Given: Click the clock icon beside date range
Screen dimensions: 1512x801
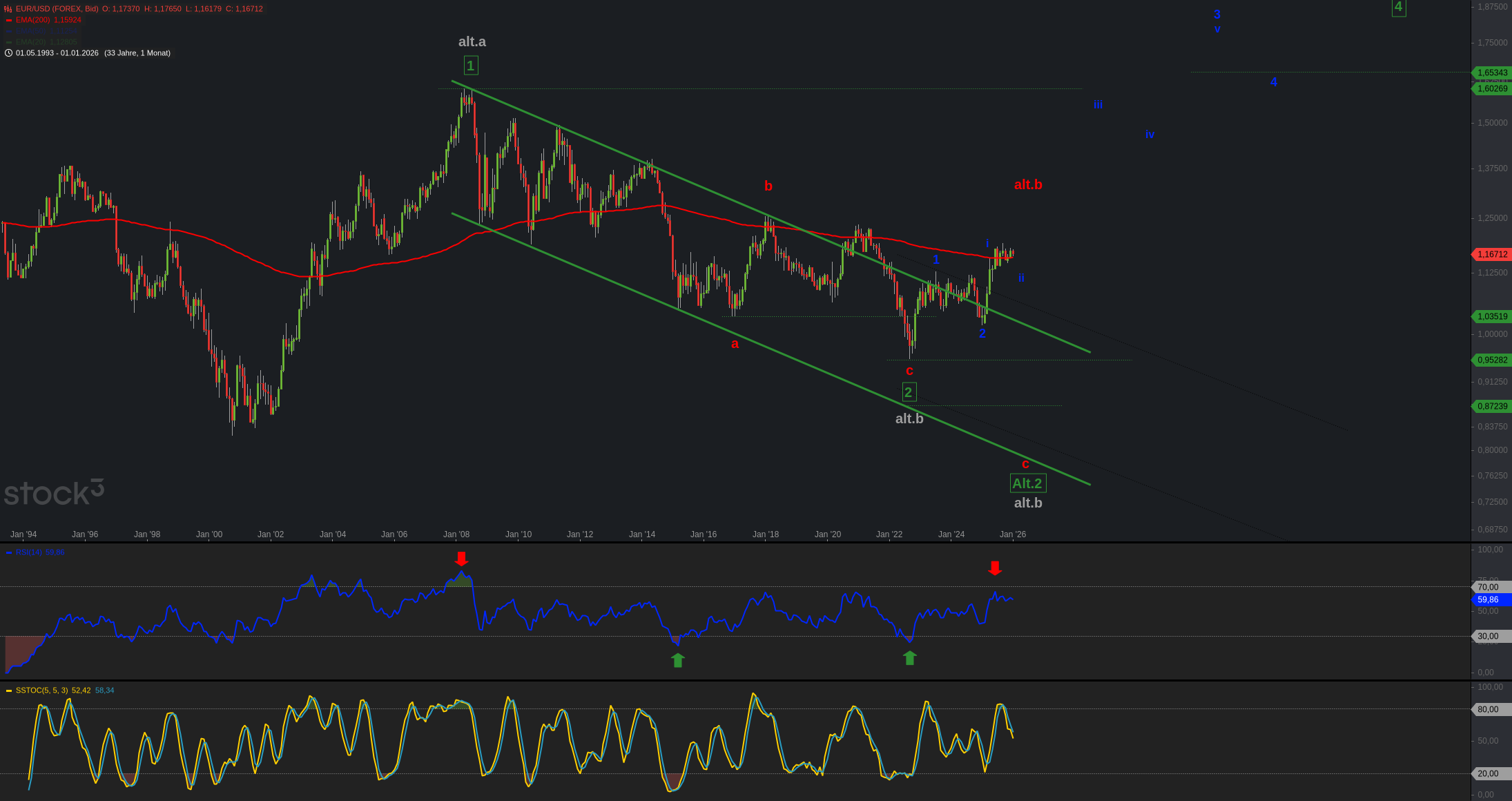Looking at the screenshot, I should [x=8, y=53].
